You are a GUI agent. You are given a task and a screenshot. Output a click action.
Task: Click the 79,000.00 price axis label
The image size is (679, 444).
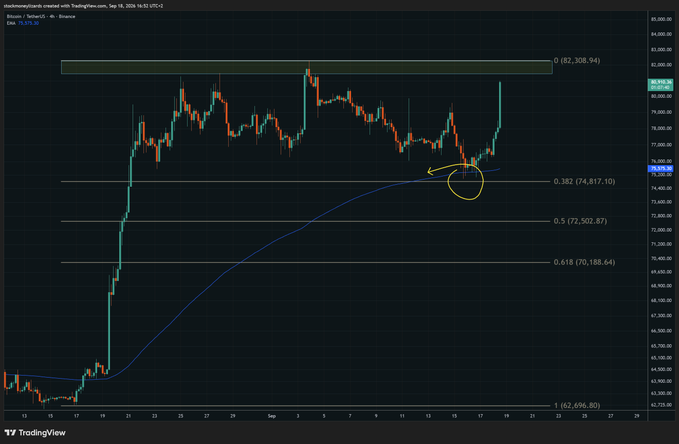coord(661,112)
